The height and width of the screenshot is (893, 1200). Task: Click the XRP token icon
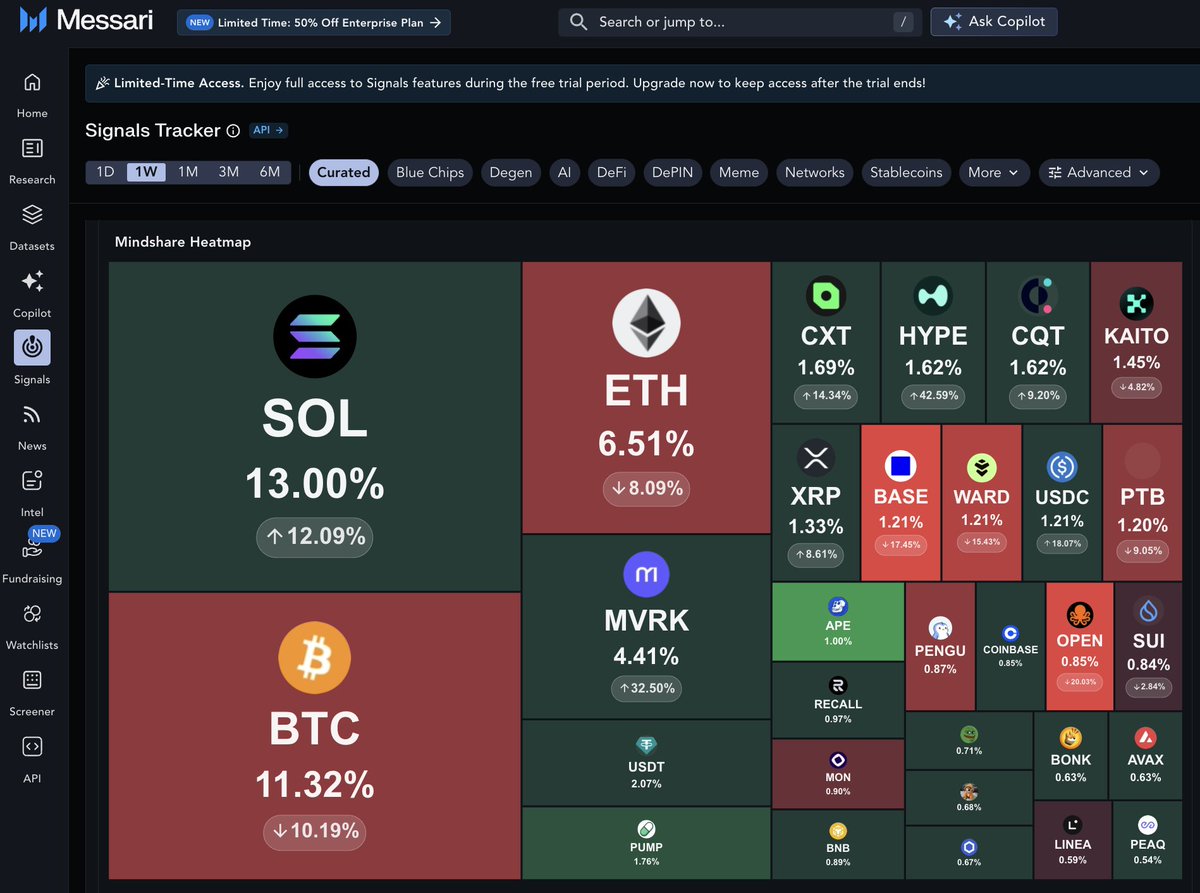click(816, 459)
